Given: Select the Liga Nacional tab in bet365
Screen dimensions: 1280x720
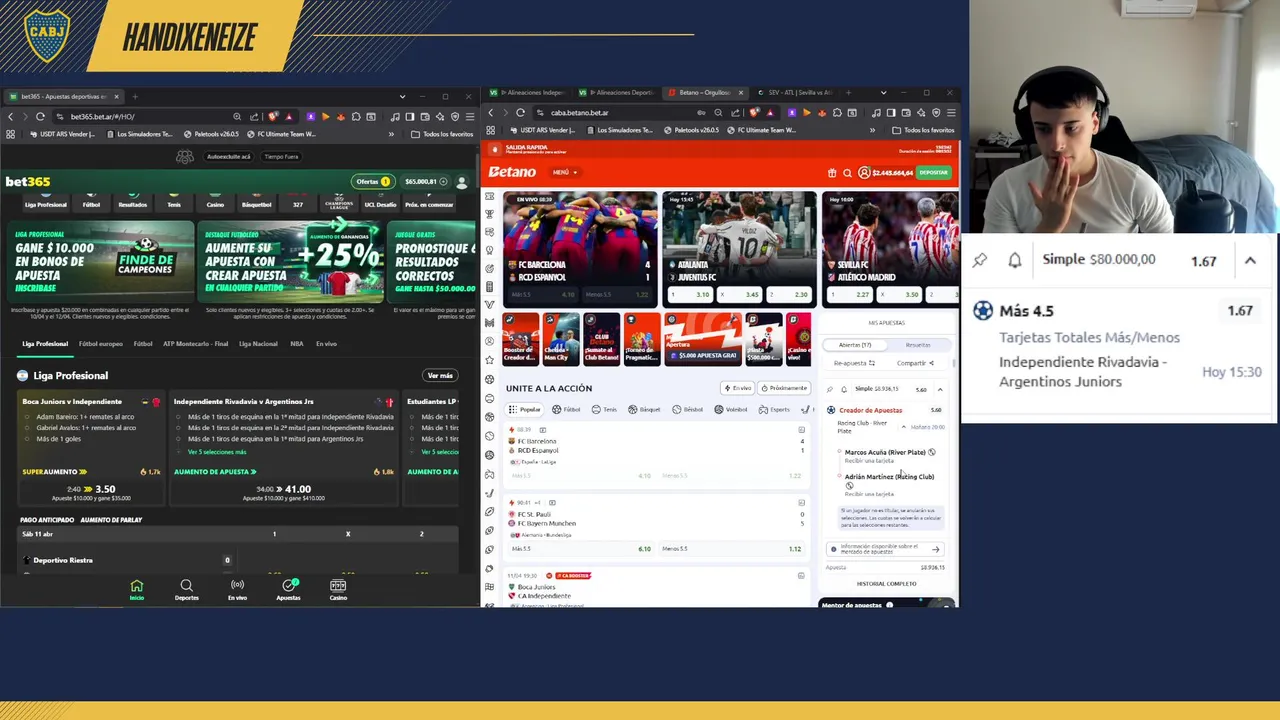Looking at the screenshot, I should (258, 344).
